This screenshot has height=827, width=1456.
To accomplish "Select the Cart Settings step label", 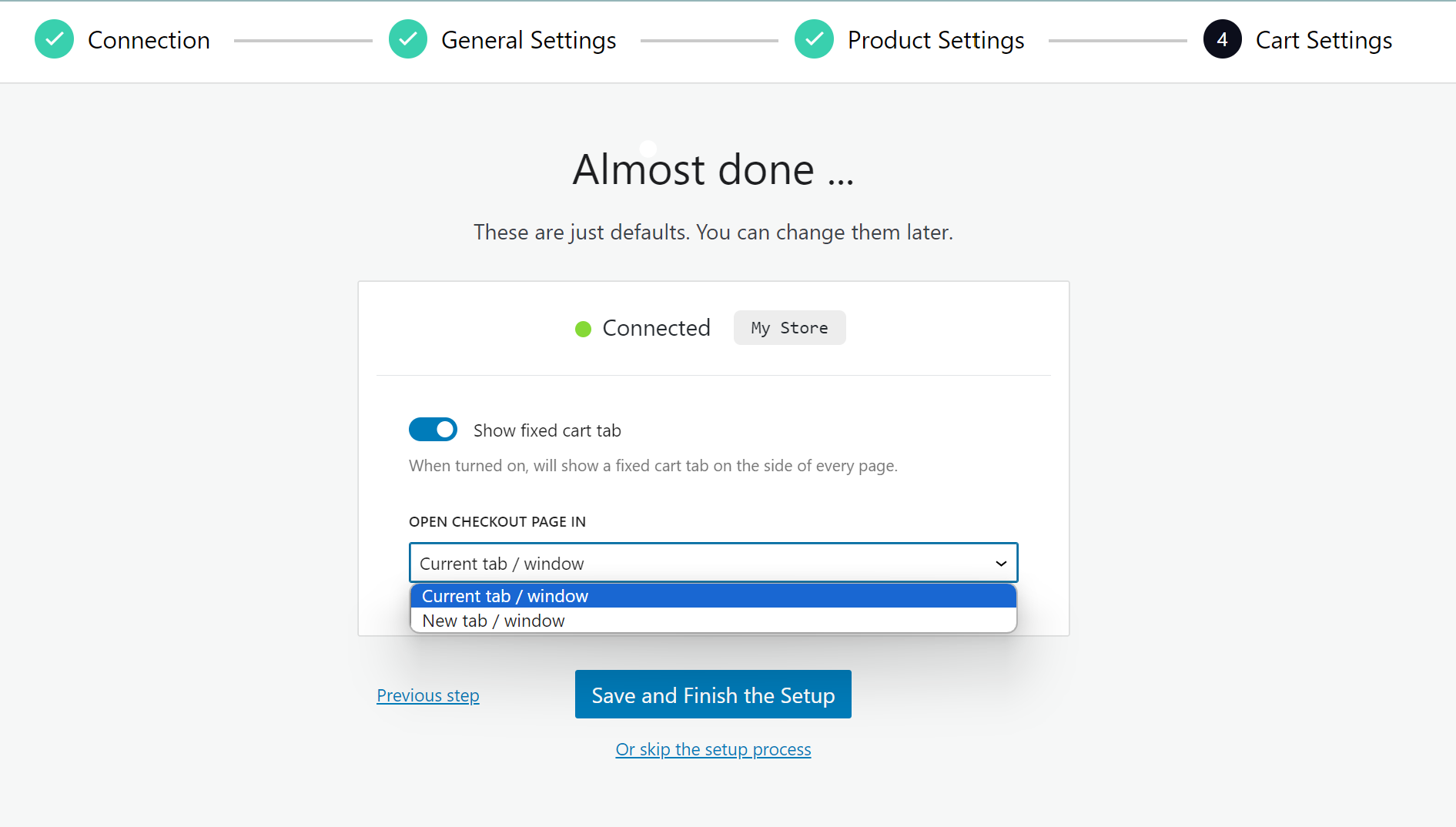I will [x=1324, y=40].
